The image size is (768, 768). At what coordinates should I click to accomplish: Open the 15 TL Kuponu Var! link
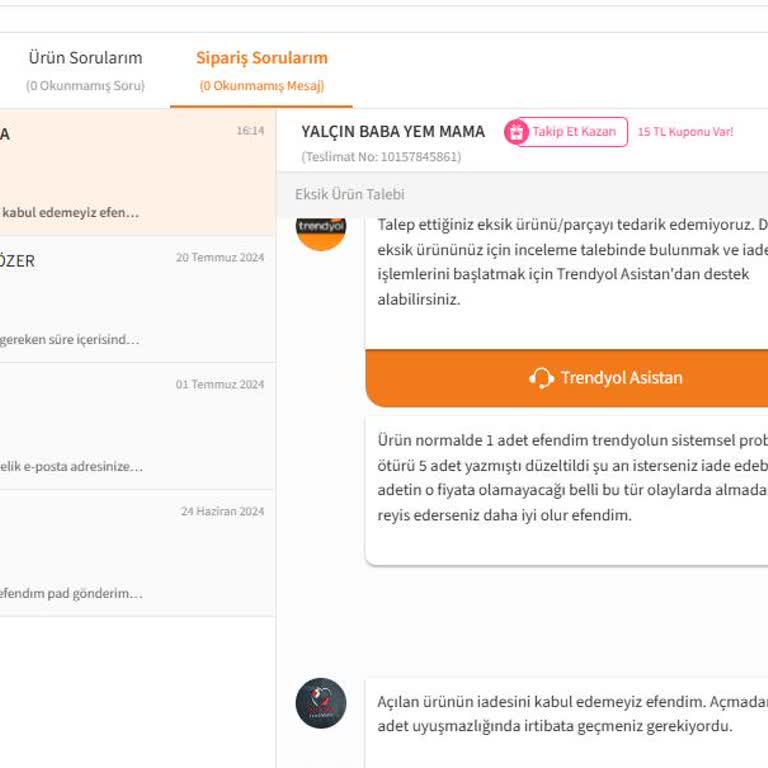pos(685,132)
